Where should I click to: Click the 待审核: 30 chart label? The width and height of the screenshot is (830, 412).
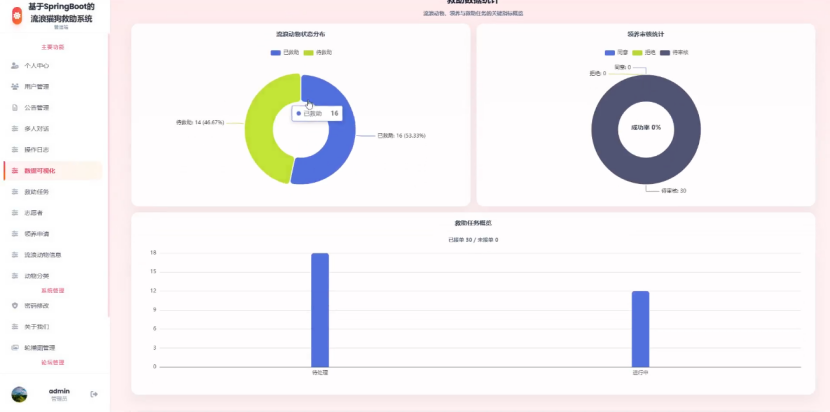(673, 191)
